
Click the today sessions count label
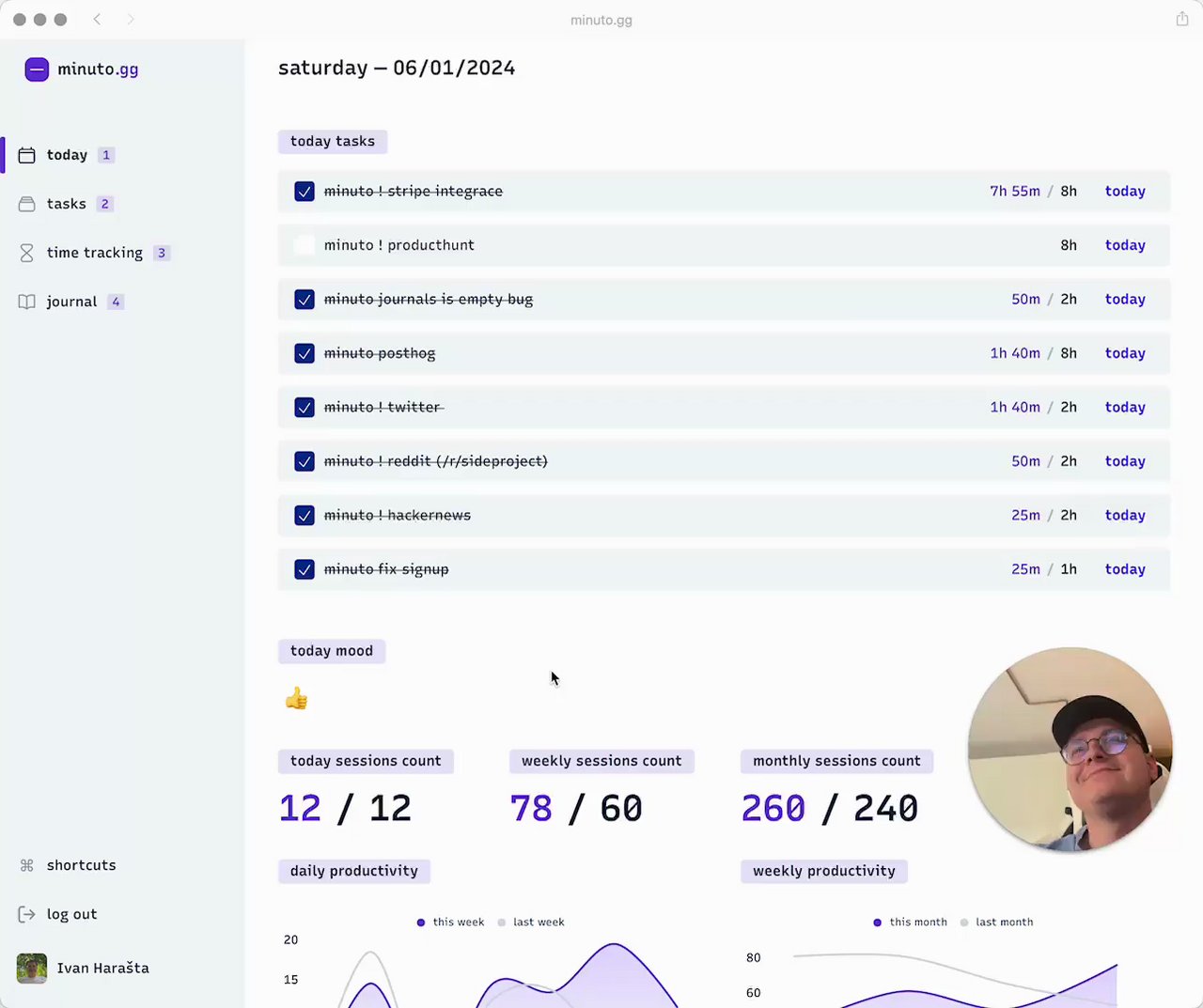pyautogui.click(x=366, y=761)
